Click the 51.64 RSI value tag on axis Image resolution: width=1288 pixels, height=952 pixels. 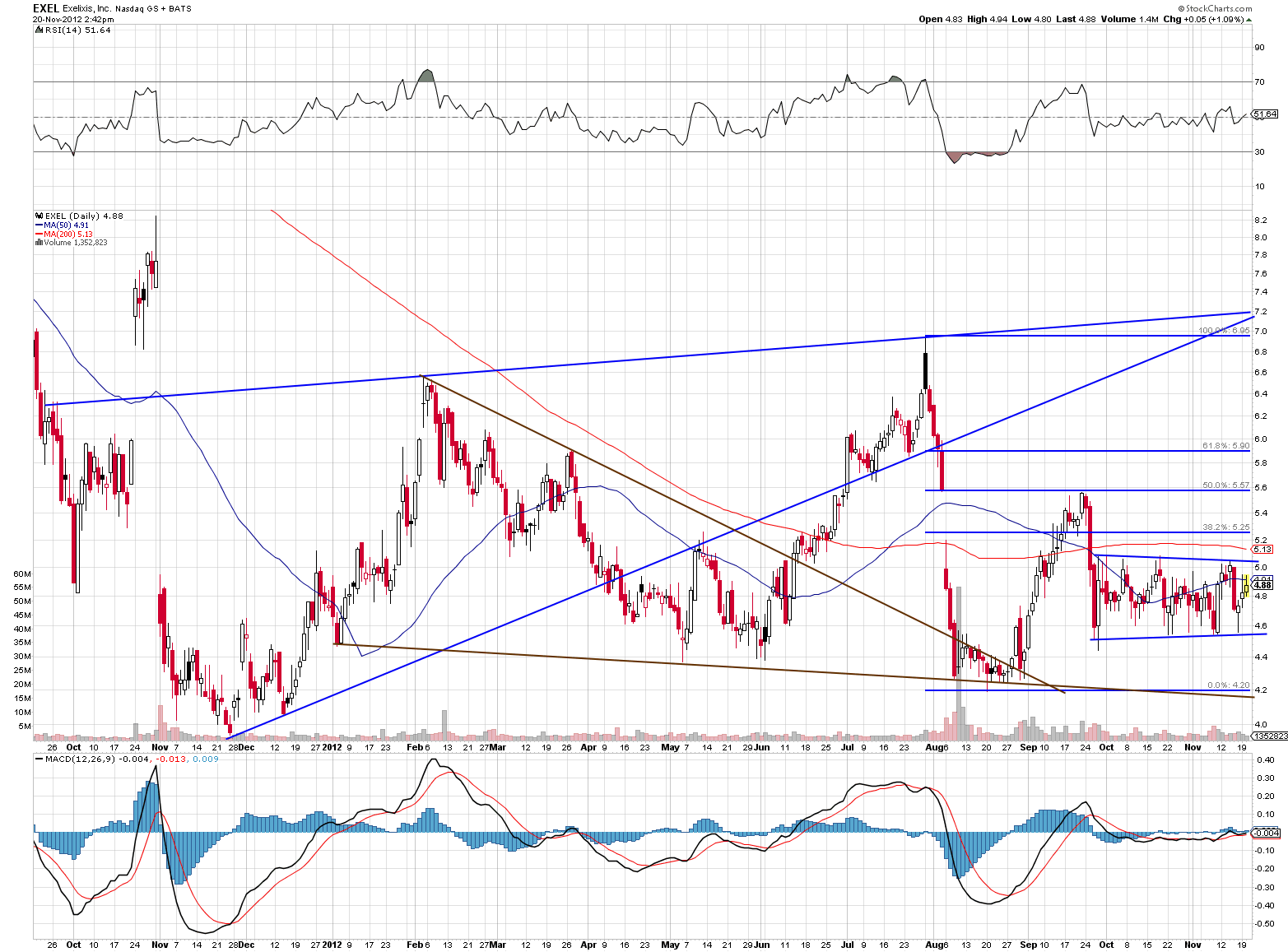pos(1266,114)
